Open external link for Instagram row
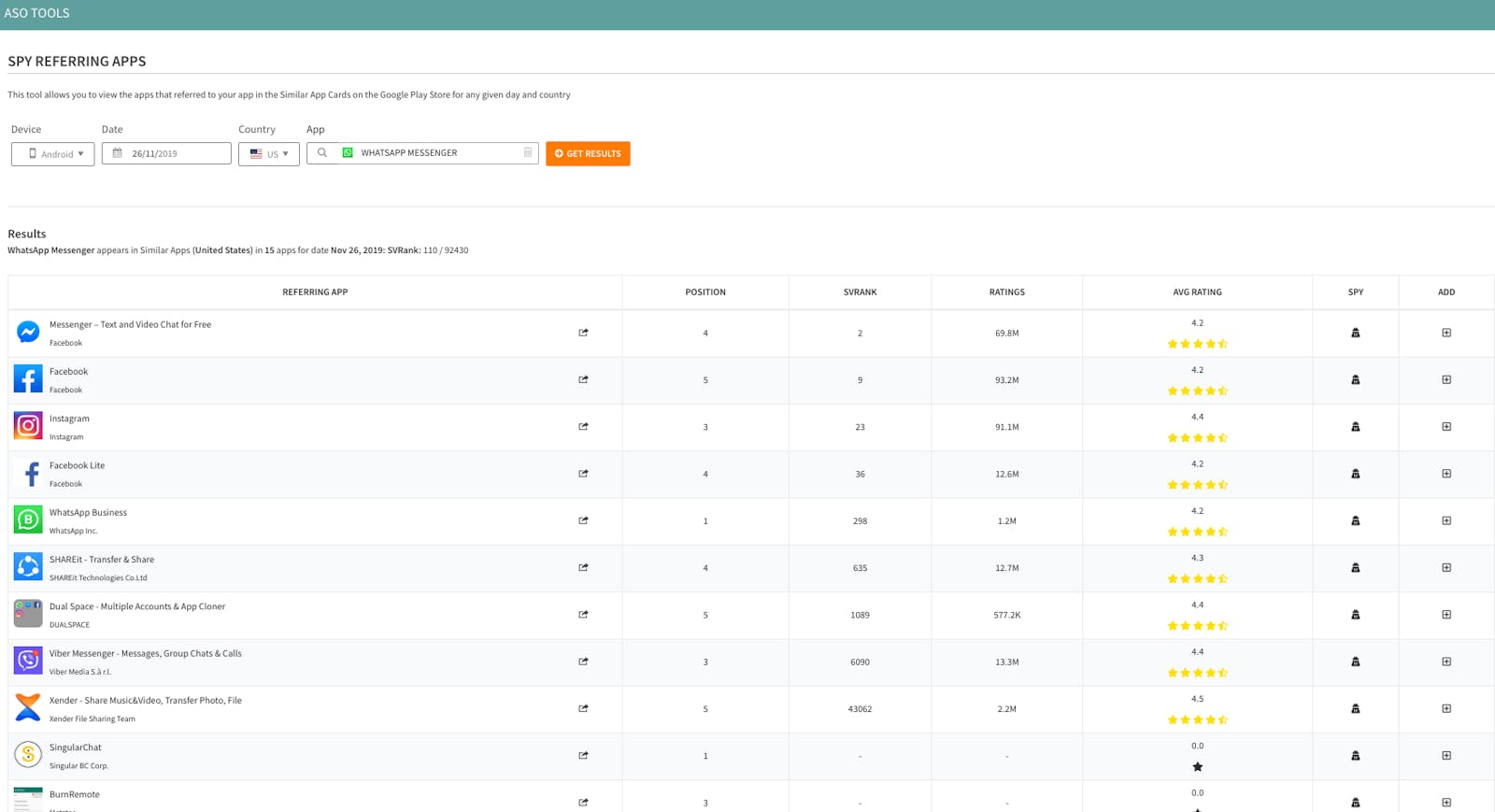 [x=583, y=427]
